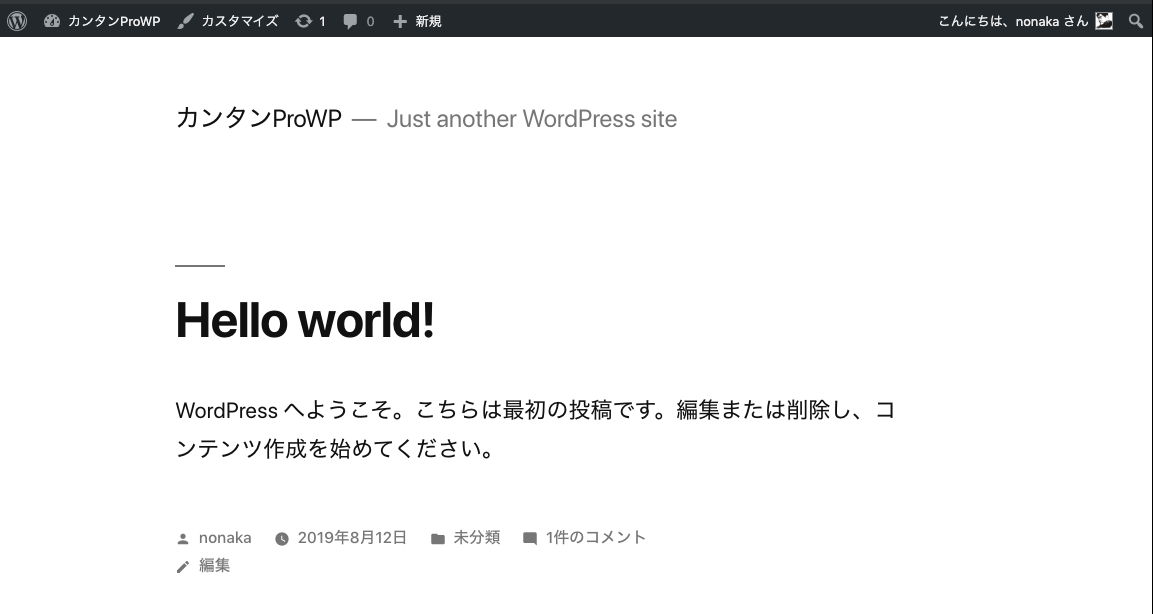Open the WordPress logo menu
The height and width of the screenshot is (614, 1153).
pos(17,21)
